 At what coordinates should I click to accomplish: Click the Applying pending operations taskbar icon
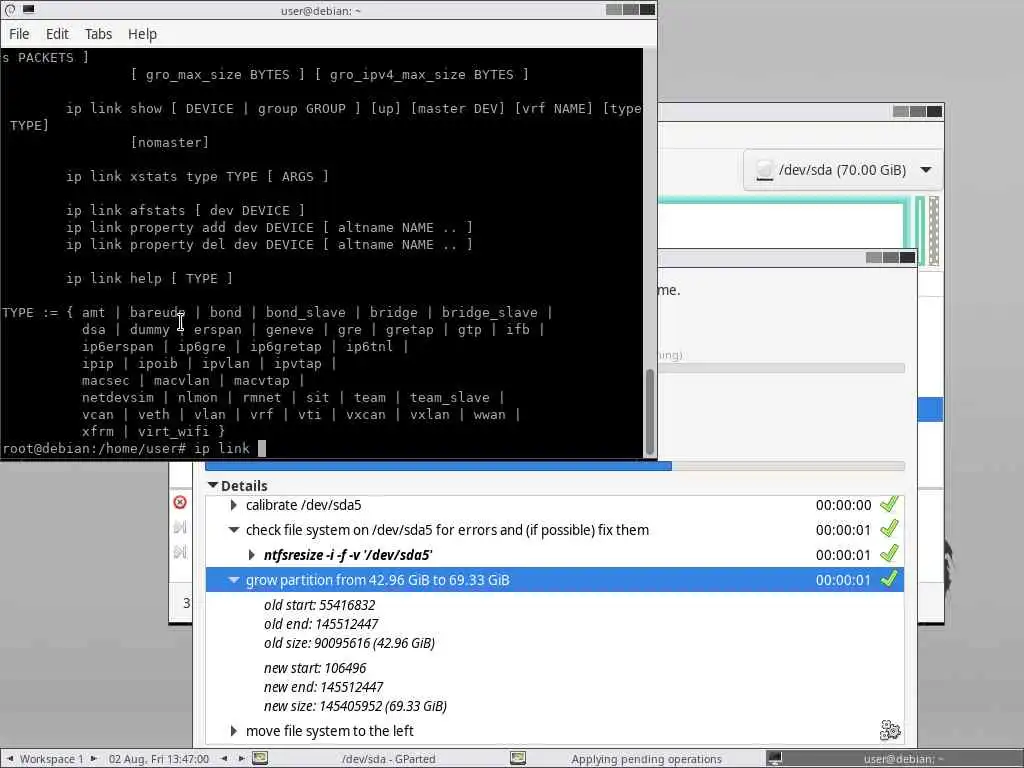[x=518, y=758]
